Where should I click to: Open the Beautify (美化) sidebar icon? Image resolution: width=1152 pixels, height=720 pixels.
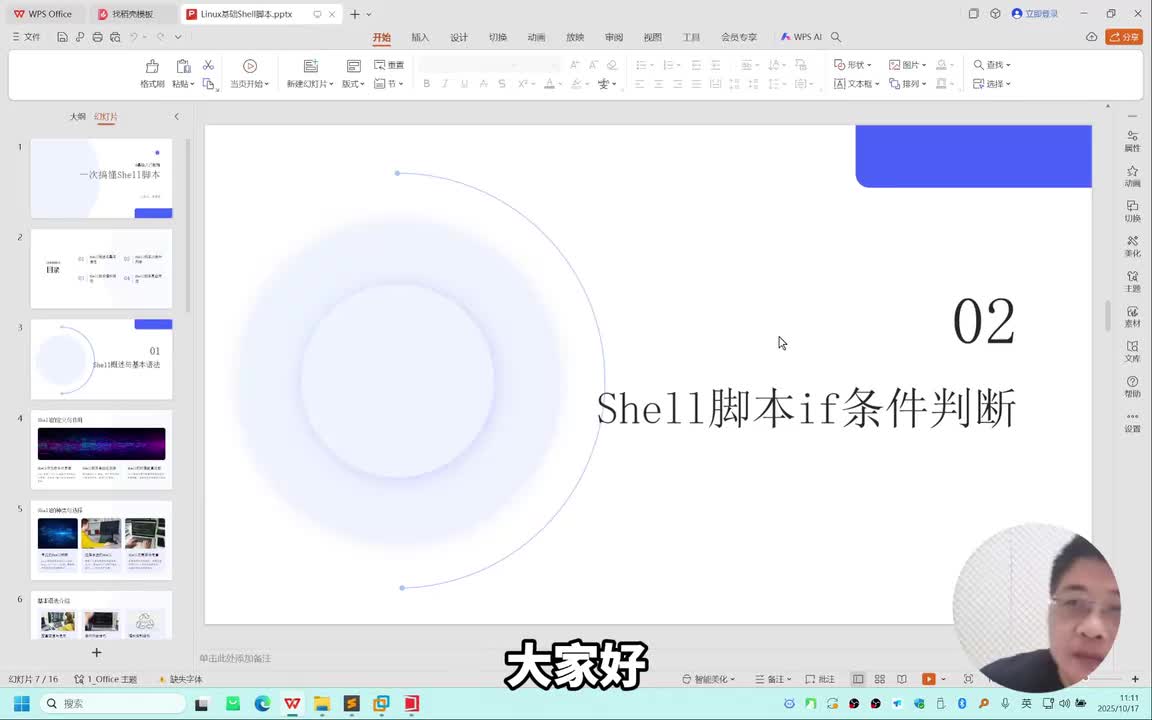pos(1132,246)
